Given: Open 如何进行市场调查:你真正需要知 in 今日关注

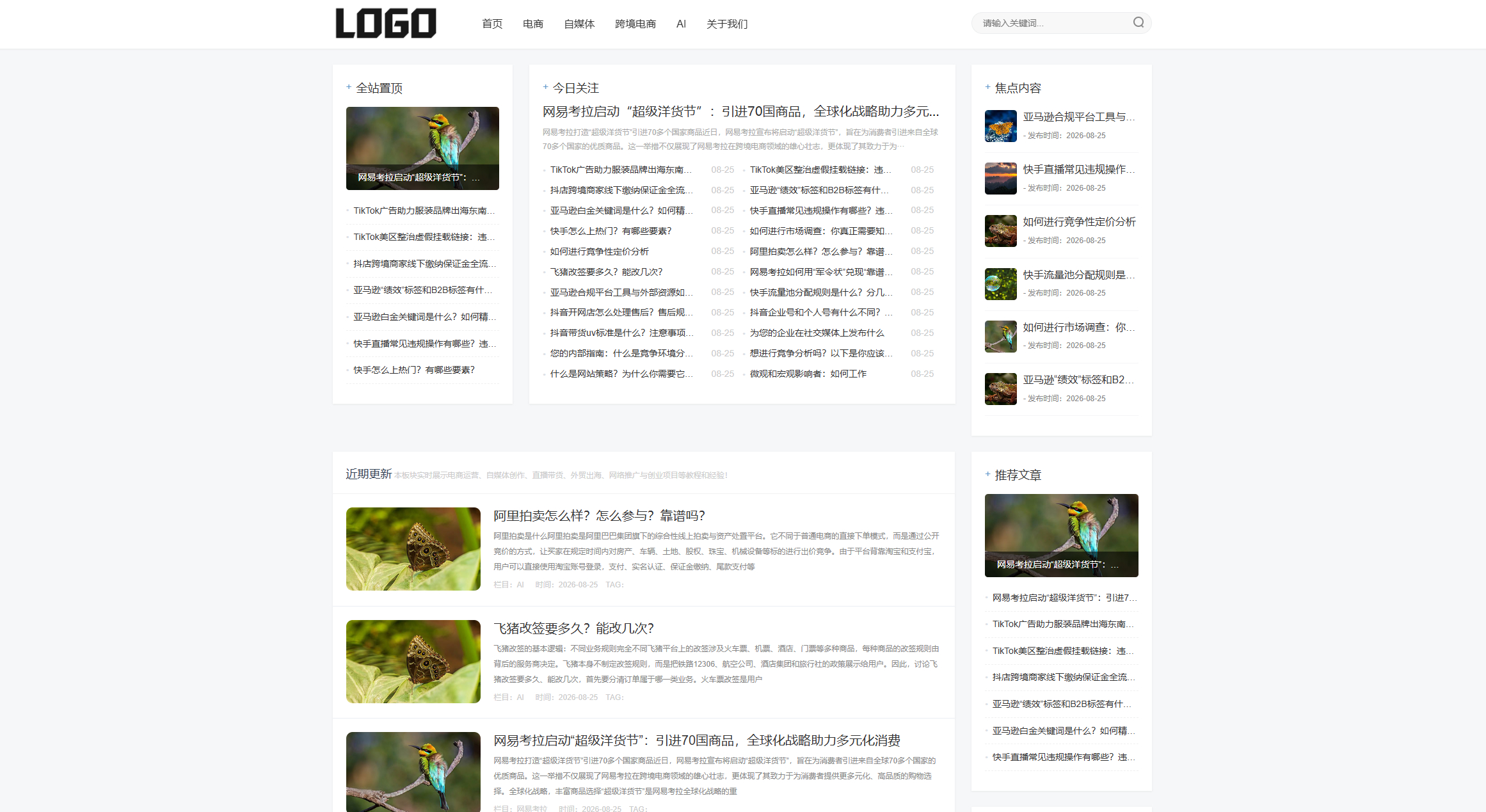Looking at the screenshot, I should tap(821, 231).
